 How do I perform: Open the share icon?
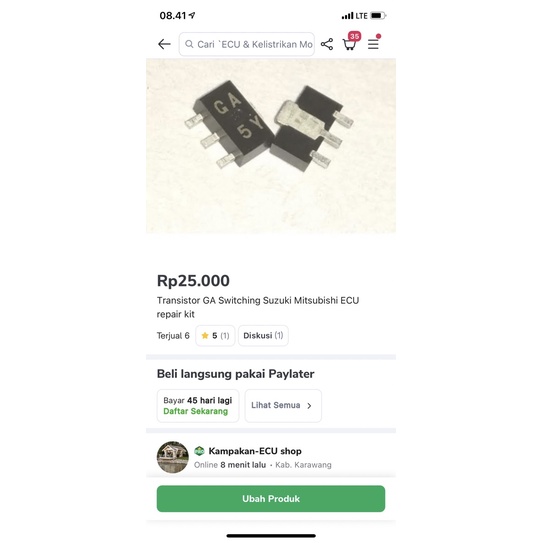[x=327, y=44]
